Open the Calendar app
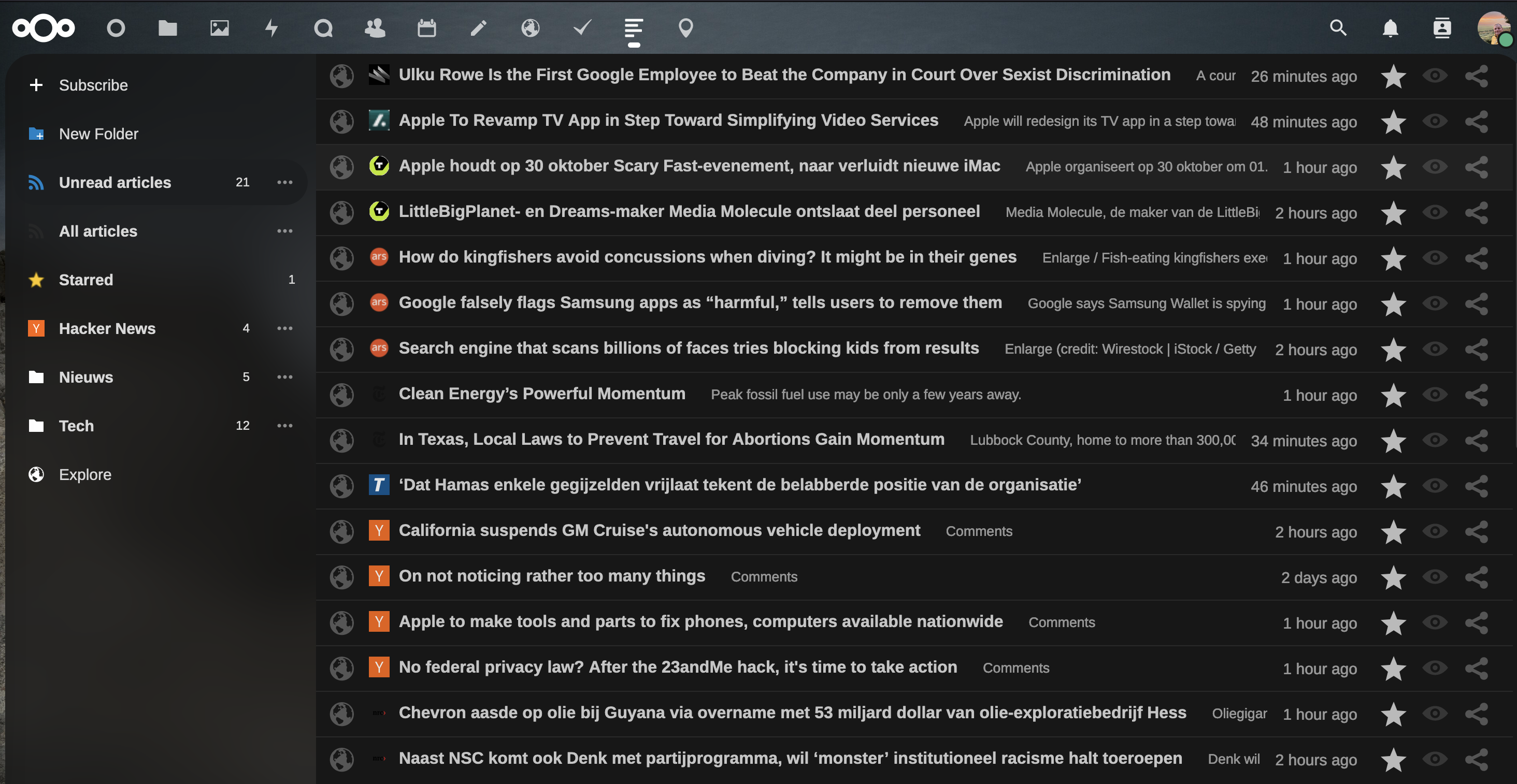The height and width of the screenshot is (784, 1517). coord(427,27)
